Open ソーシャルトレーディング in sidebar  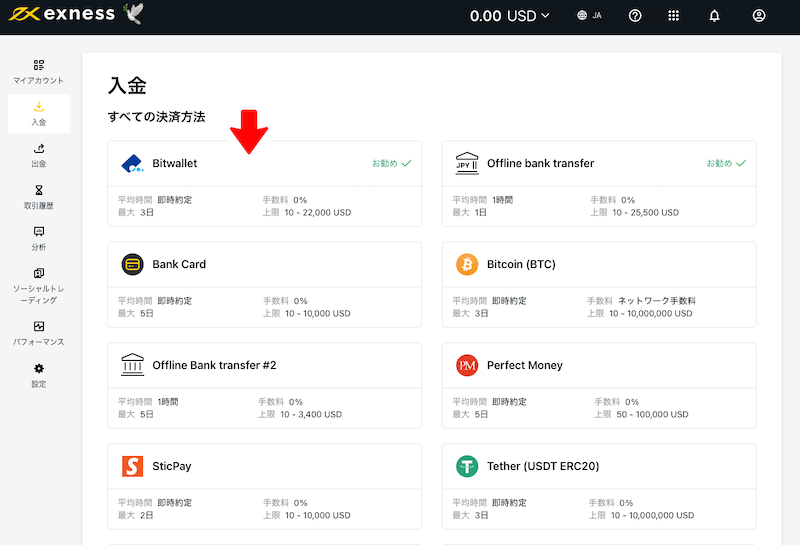click(39, 286)
